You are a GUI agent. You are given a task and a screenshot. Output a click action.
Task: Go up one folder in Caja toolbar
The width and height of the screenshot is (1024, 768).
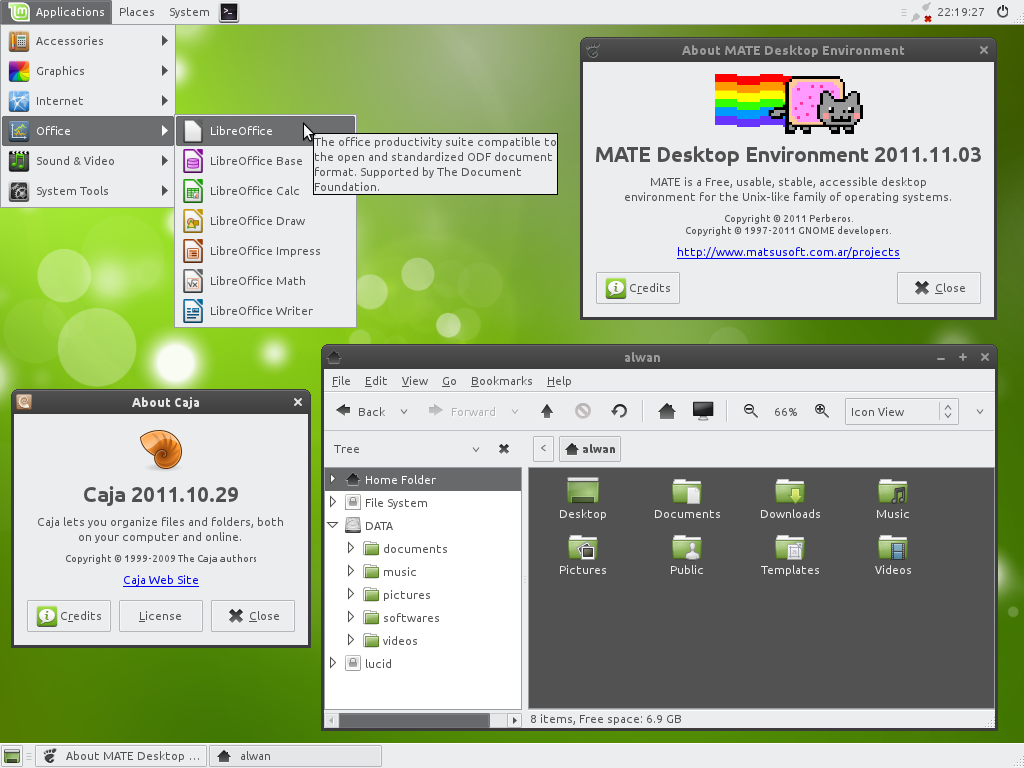547,411
